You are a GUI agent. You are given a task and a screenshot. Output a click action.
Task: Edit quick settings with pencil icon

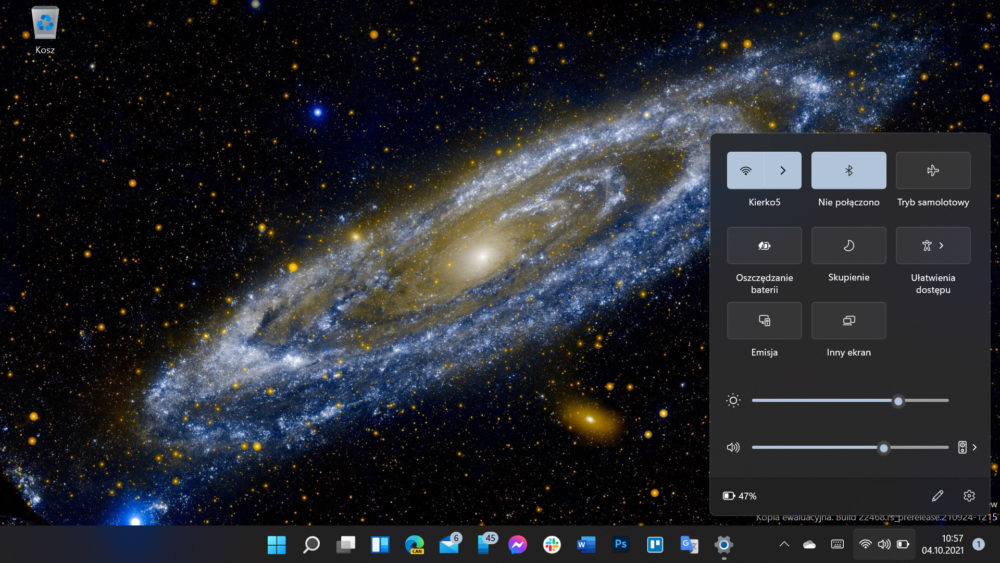click(x=937, y=496)
